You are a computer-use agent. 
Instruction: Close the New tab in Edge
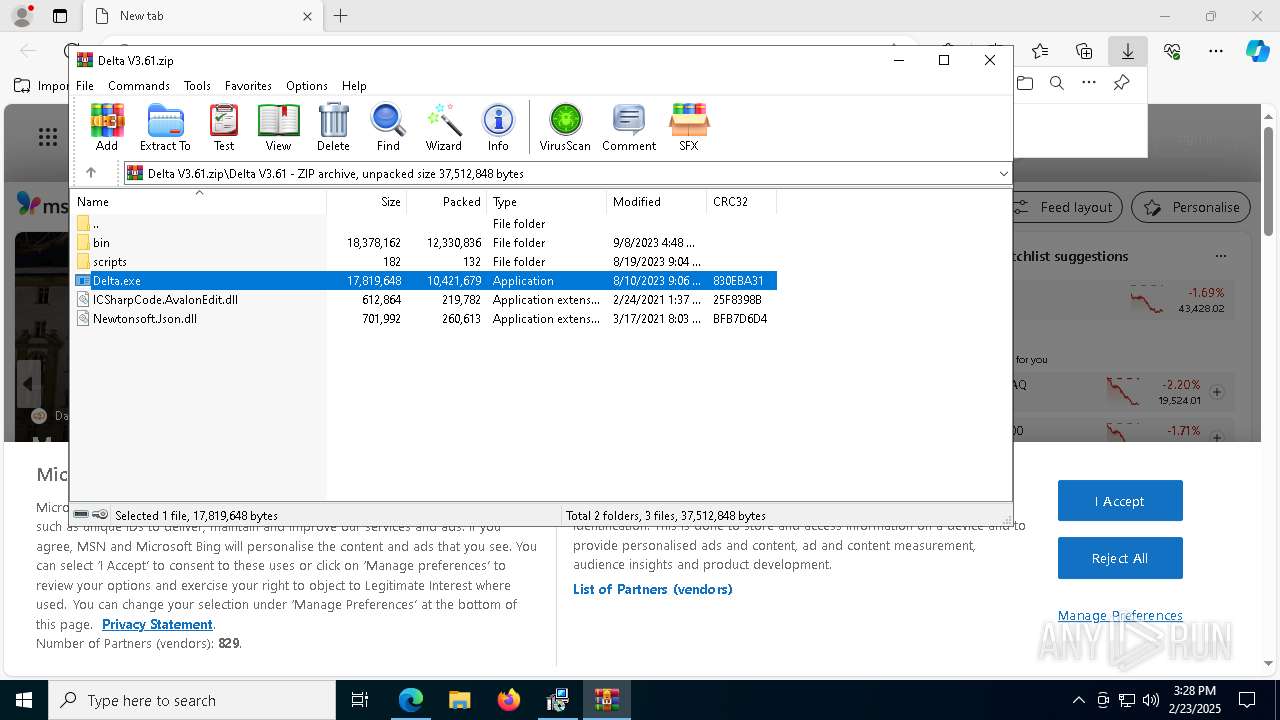click(307, 16)
